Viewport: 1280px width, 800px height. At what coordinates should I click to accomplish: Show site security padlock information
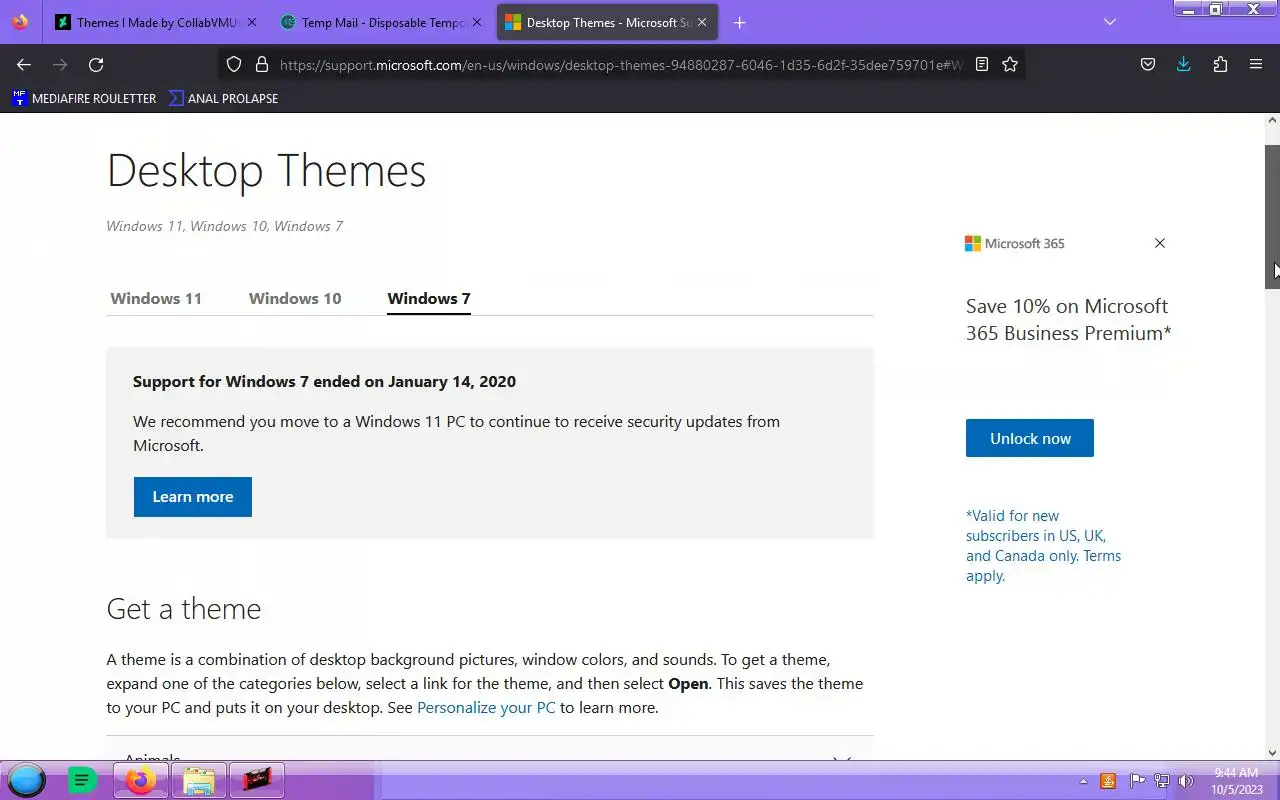click(x=262, y=64)
